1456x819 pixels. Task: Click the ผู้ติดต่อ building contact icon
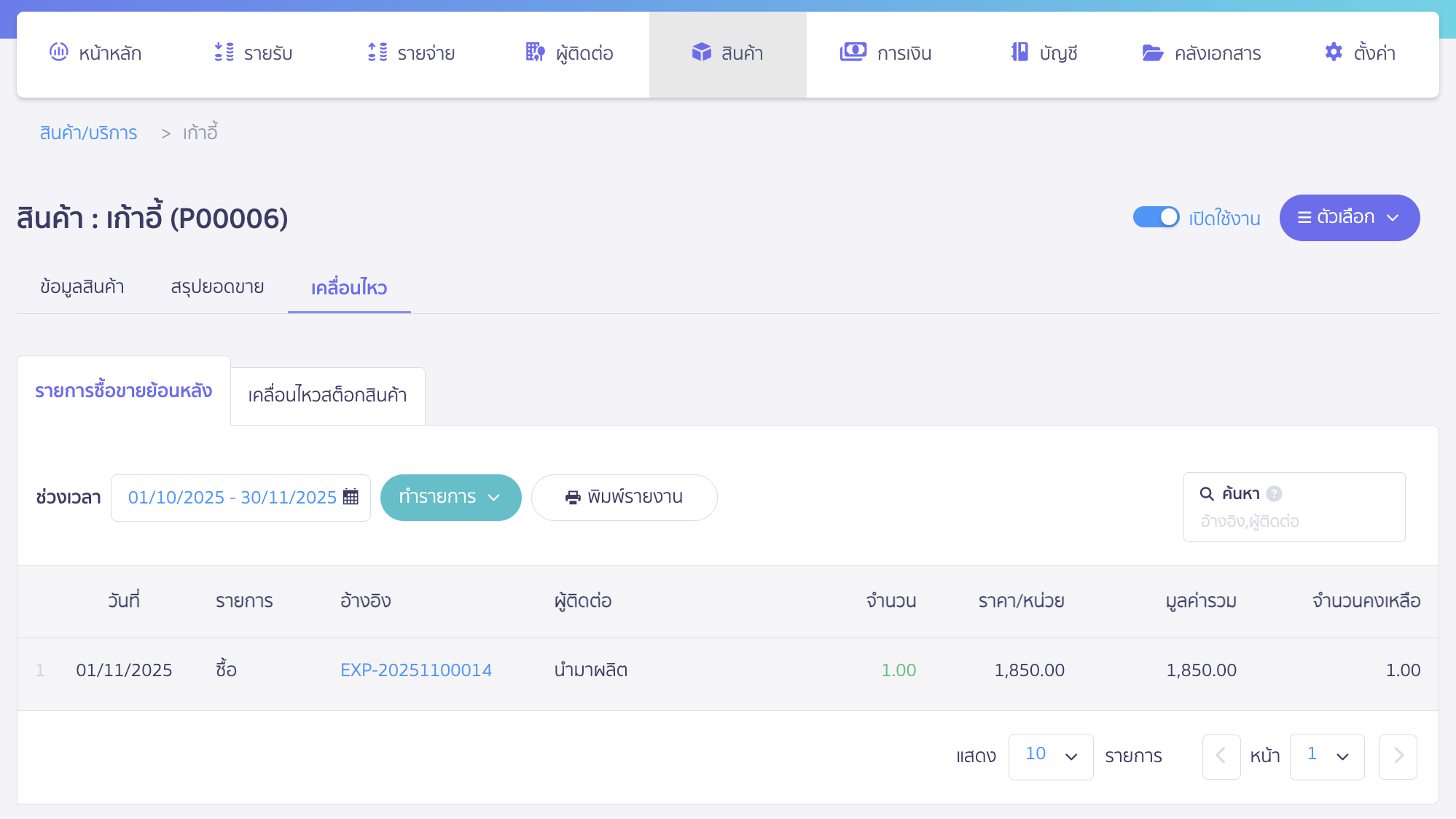point(536,52)
